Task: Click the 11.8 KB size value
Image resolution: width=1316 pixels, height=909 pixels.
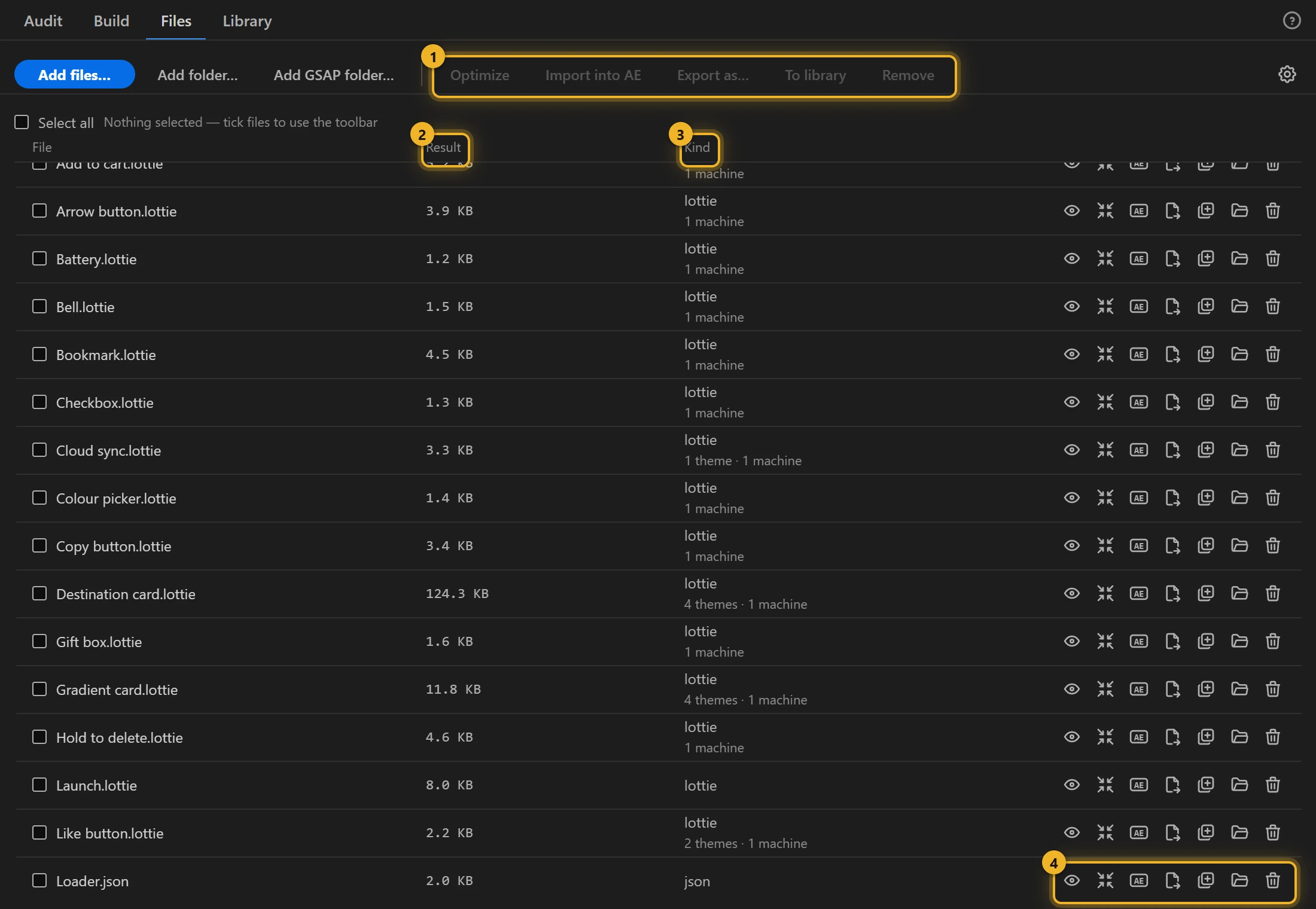Action: 453,689
